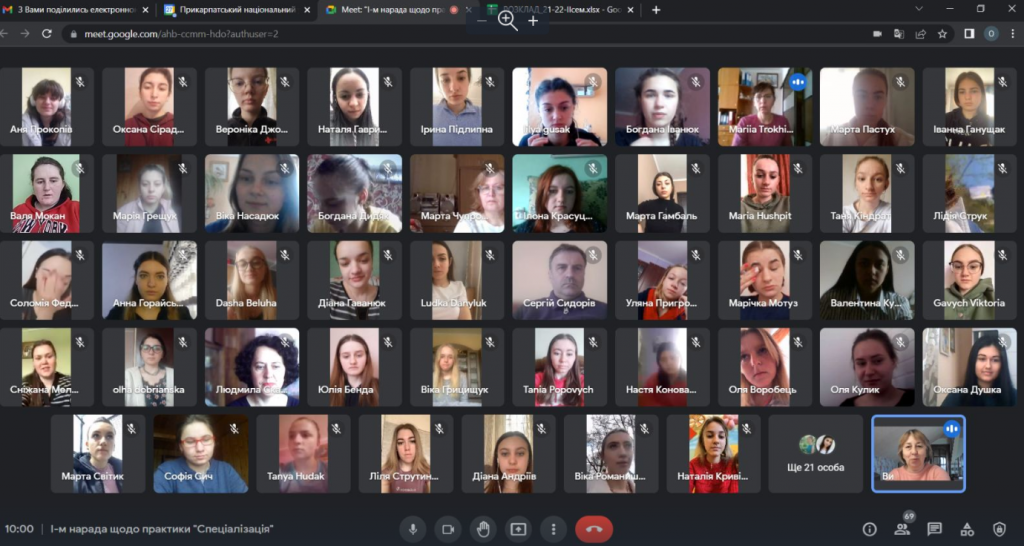The image size is (1024, 546).
Task: Open the meeting details info icon
Action: pos(869,529)
